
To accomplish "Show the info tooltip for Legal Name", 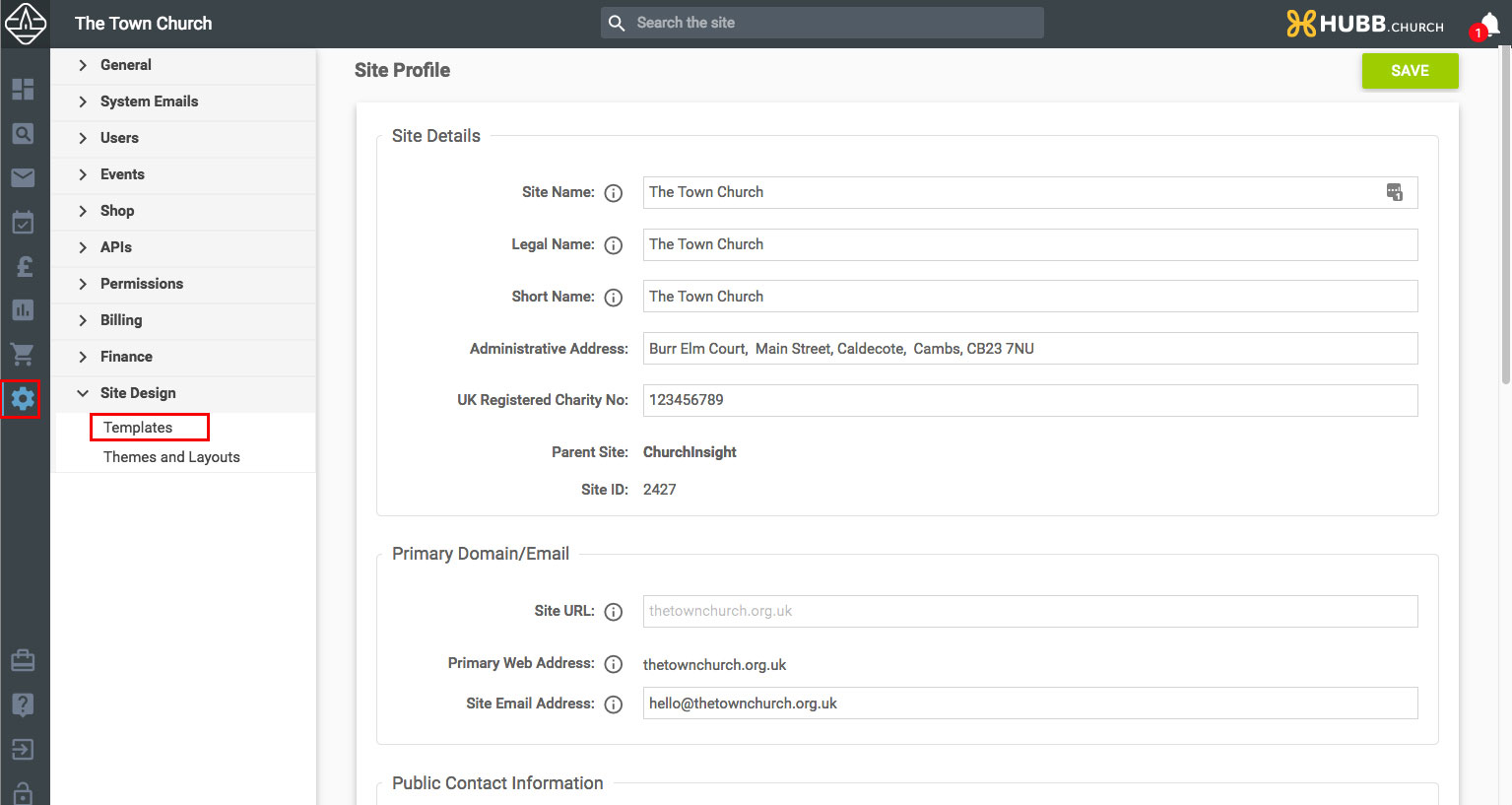I will point(614,245).
